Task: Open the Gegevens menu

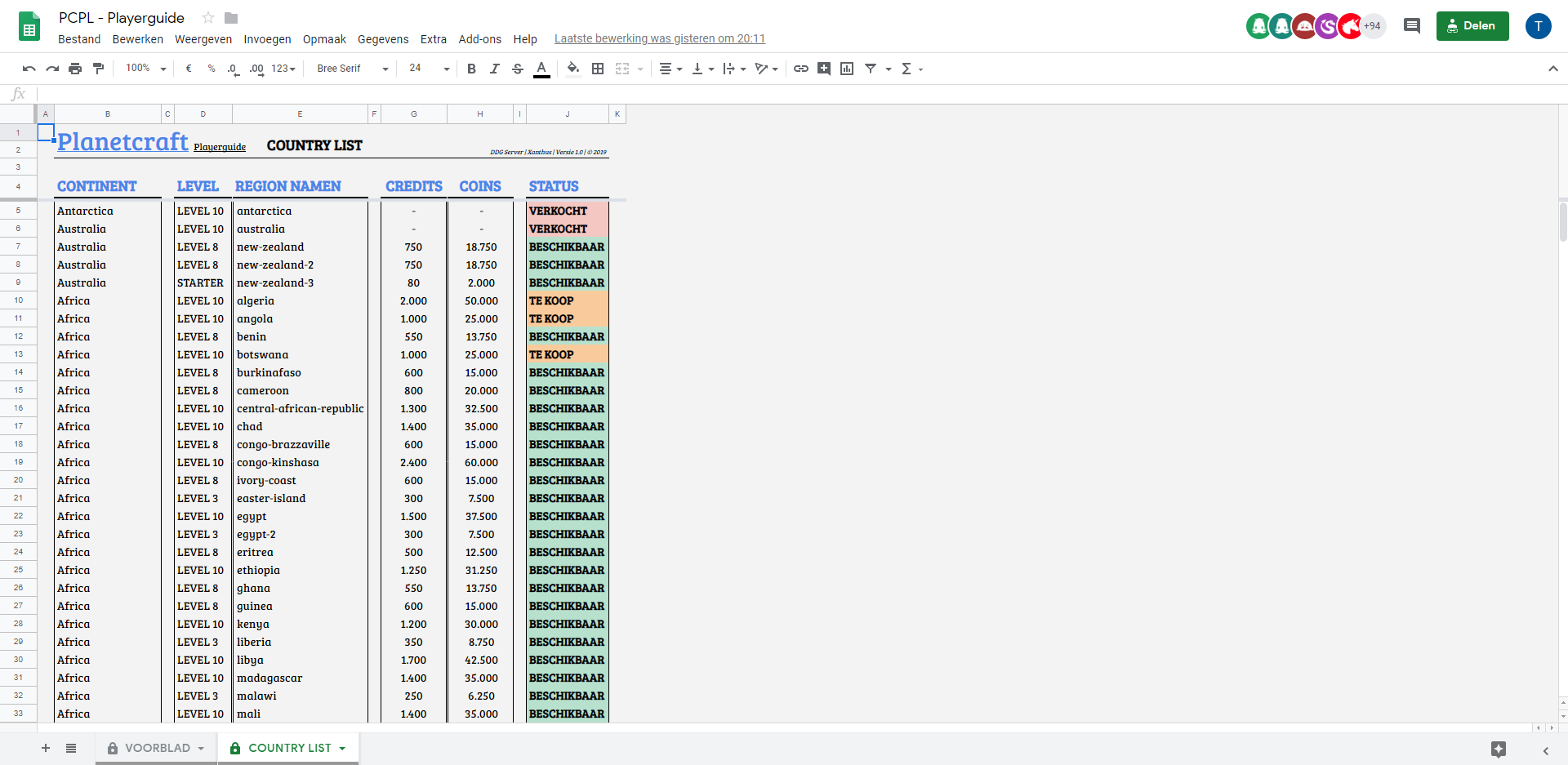Action: 382,39
